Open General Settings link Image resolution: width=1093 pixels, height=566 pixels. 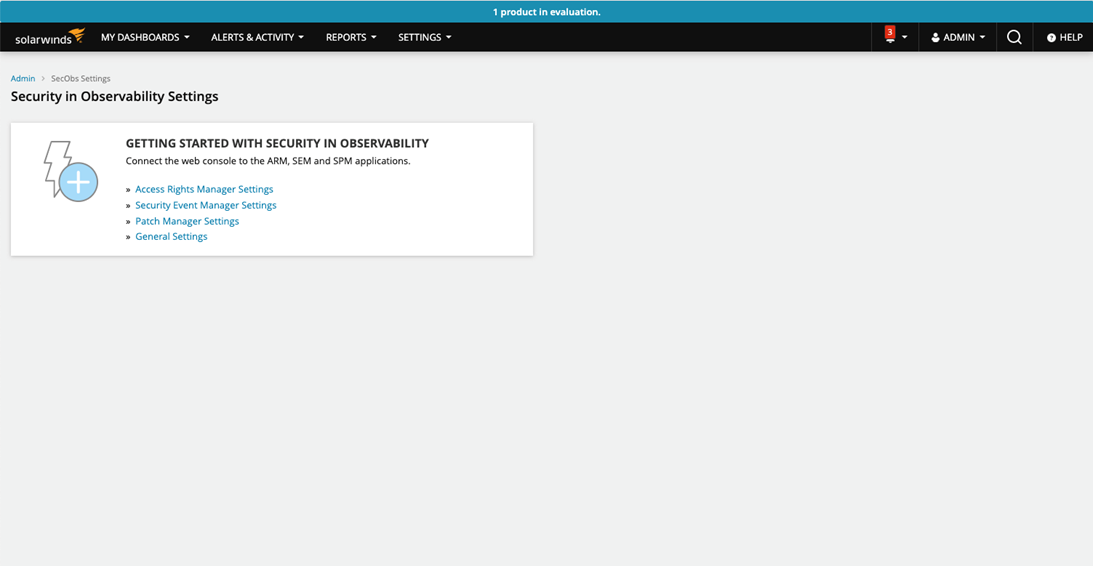[171, 236]
